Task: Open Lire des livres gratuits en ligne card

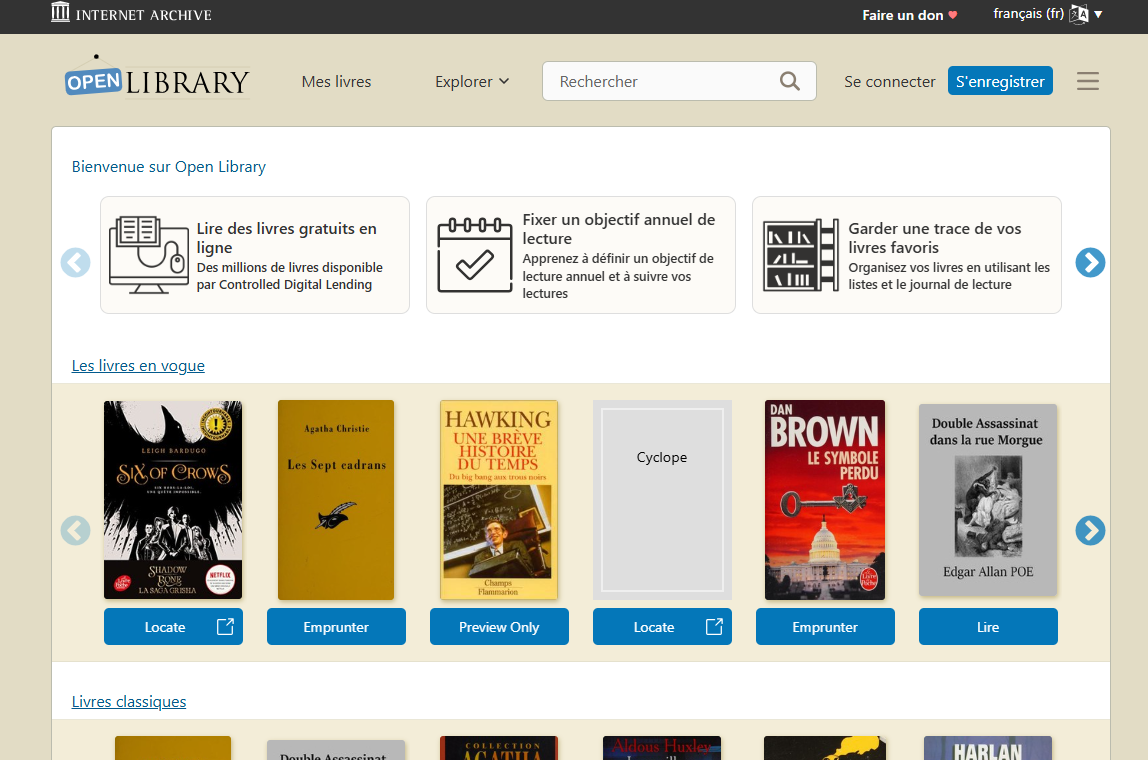Action: 255,255
